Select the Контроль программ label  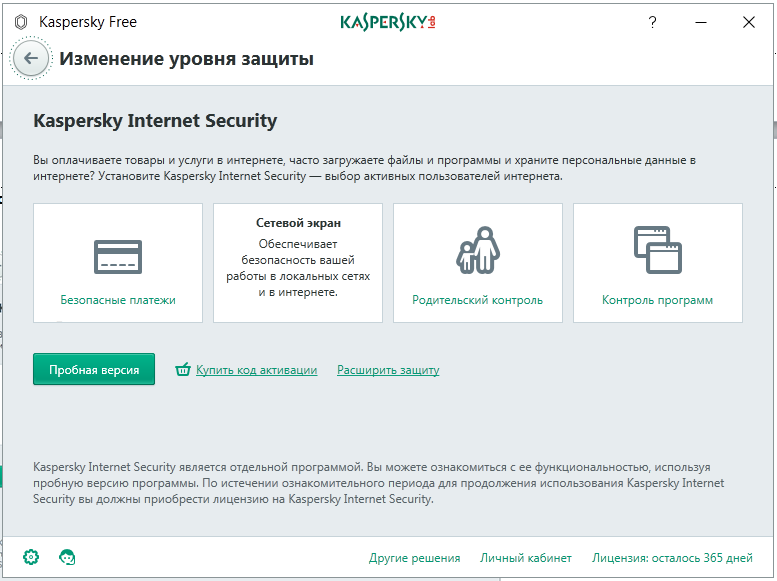pos(657,300)
